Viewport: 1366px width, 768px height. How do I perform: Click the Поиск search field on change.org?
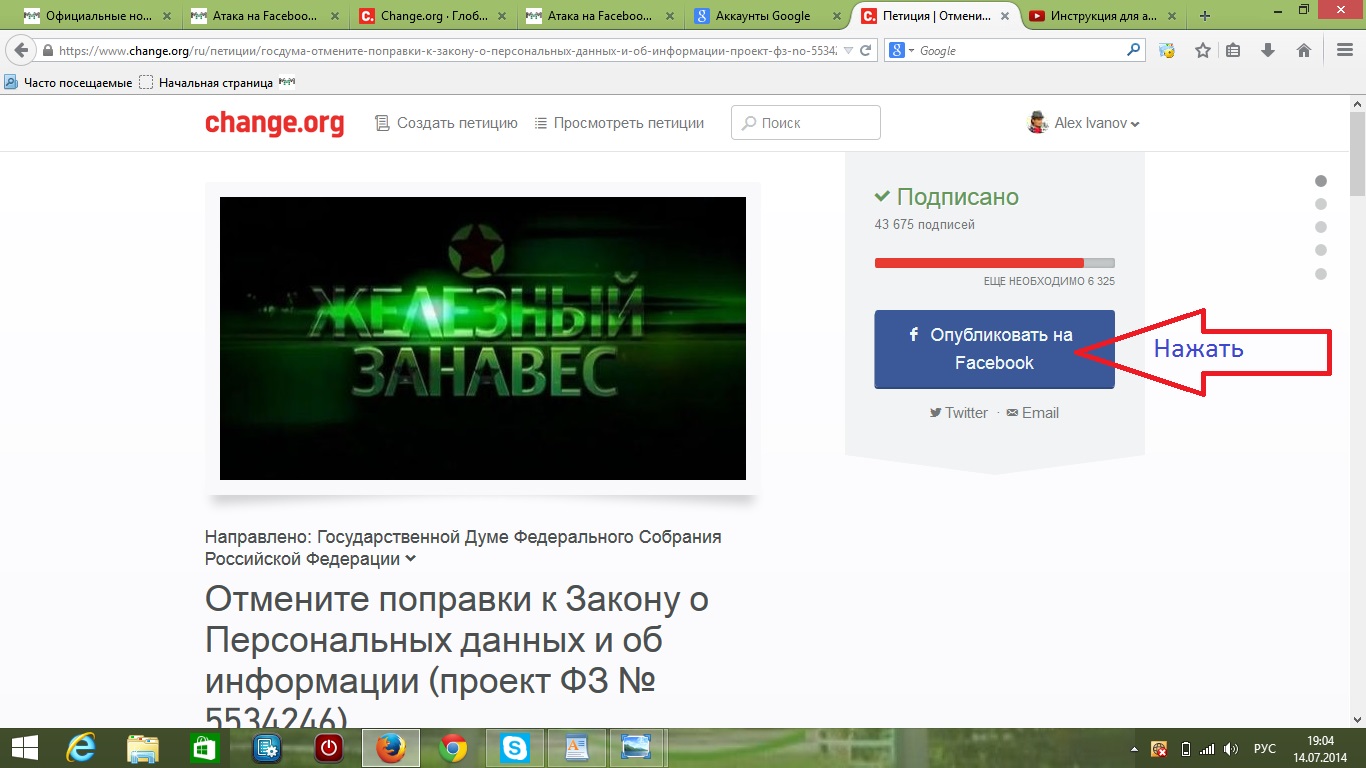tap(806, 123)
